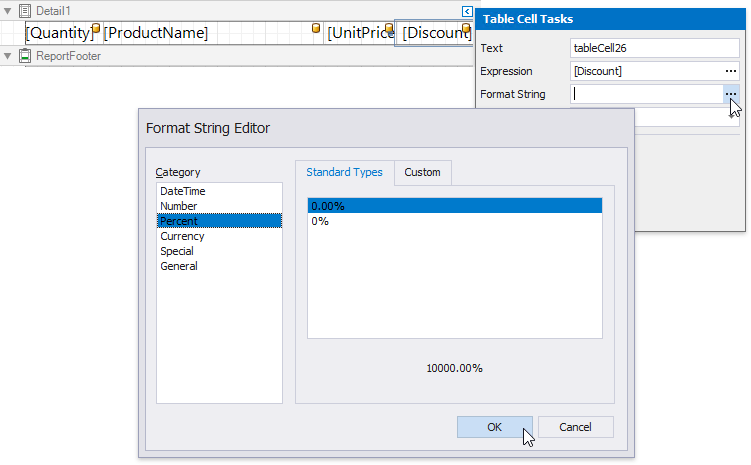Collapse the Detail1 band arrow

[x=7, y=10]
